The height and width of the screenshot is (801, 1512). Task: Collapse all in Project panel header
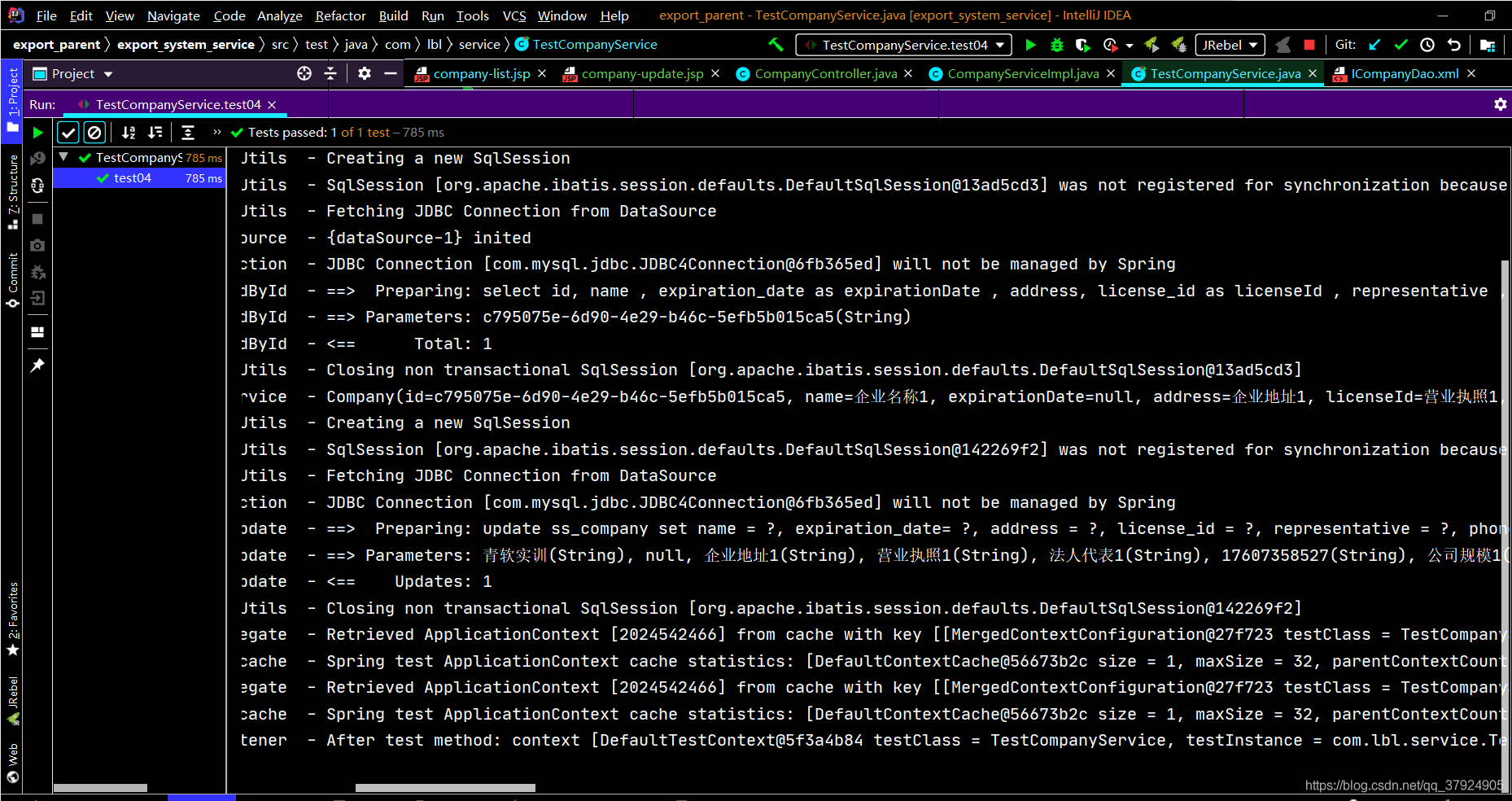point(330,74)
